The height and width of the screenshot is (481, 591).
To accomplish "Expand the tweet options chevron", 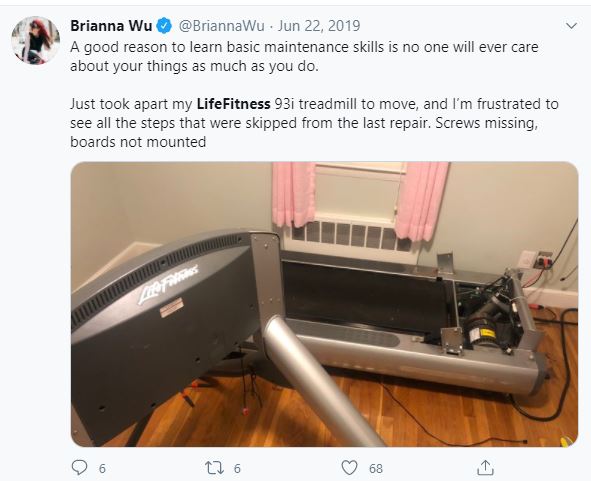I will pyautogui.click(x=572, y=26).
